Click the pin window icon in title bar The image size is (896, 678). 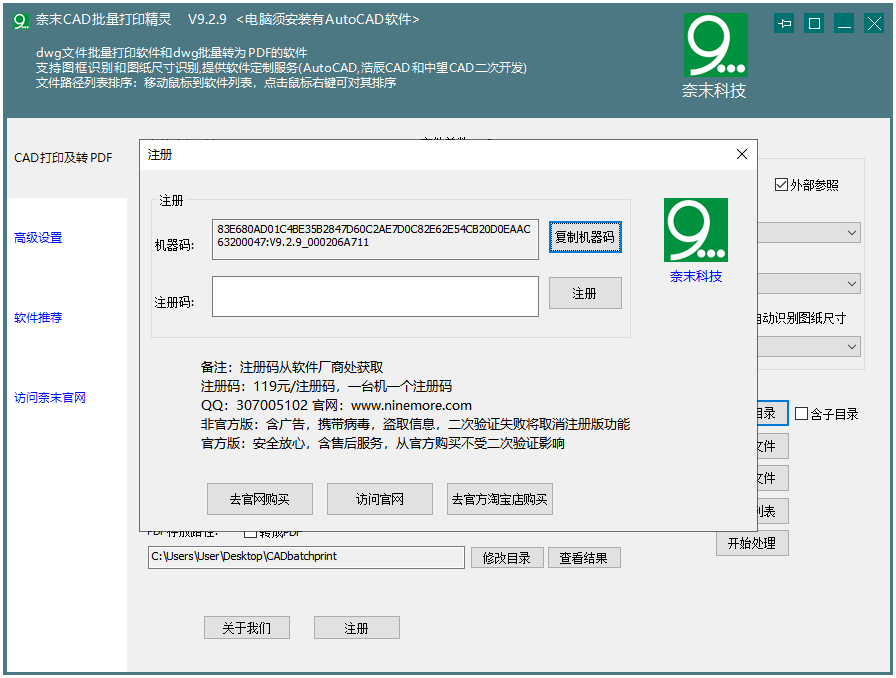point(784,23)
